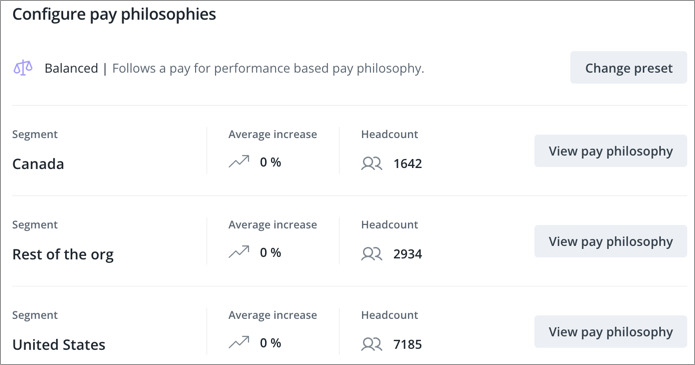Click Rest of the org headcount people icon

coord(371,254)
